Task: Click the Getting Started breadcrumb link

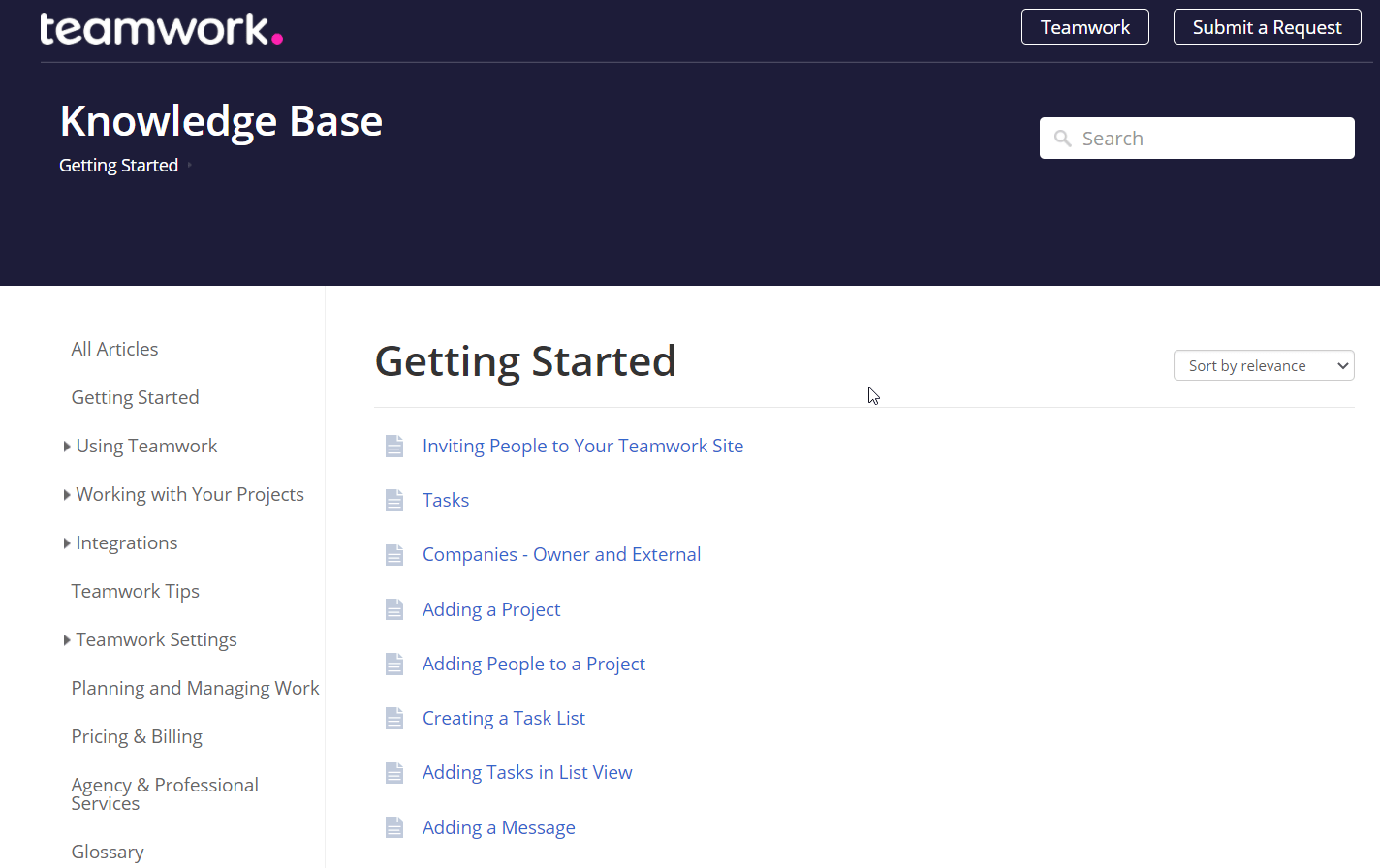Action: tap(118, 166)
